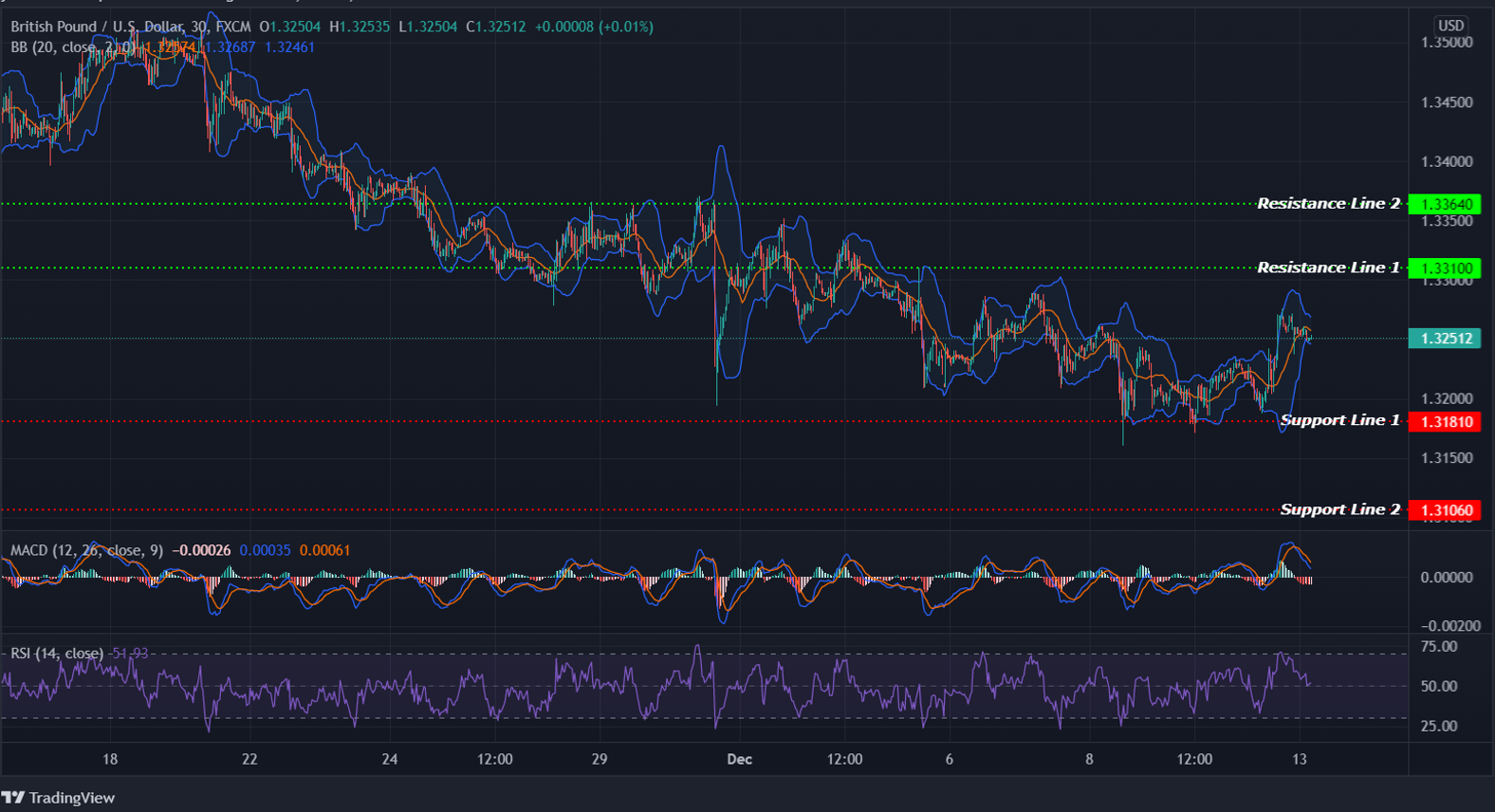Click the 1.31060 red price tag
The image size is (1495, 812).
[1445, 510]
